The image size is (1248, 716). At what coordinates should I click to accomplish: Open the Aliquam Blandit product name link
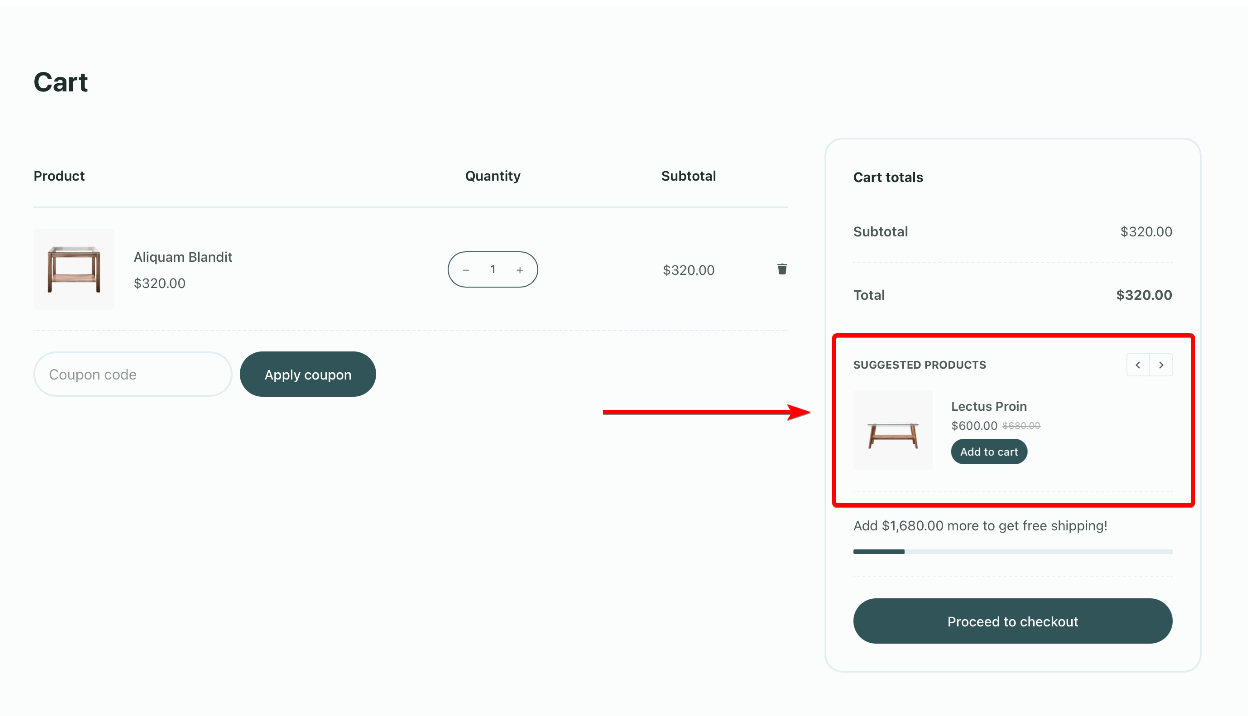coord(183,257)
